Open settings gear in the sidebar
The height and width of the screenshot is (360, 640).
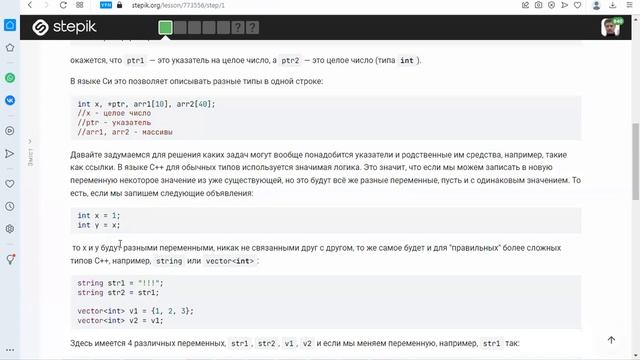[x=10, y=229]
